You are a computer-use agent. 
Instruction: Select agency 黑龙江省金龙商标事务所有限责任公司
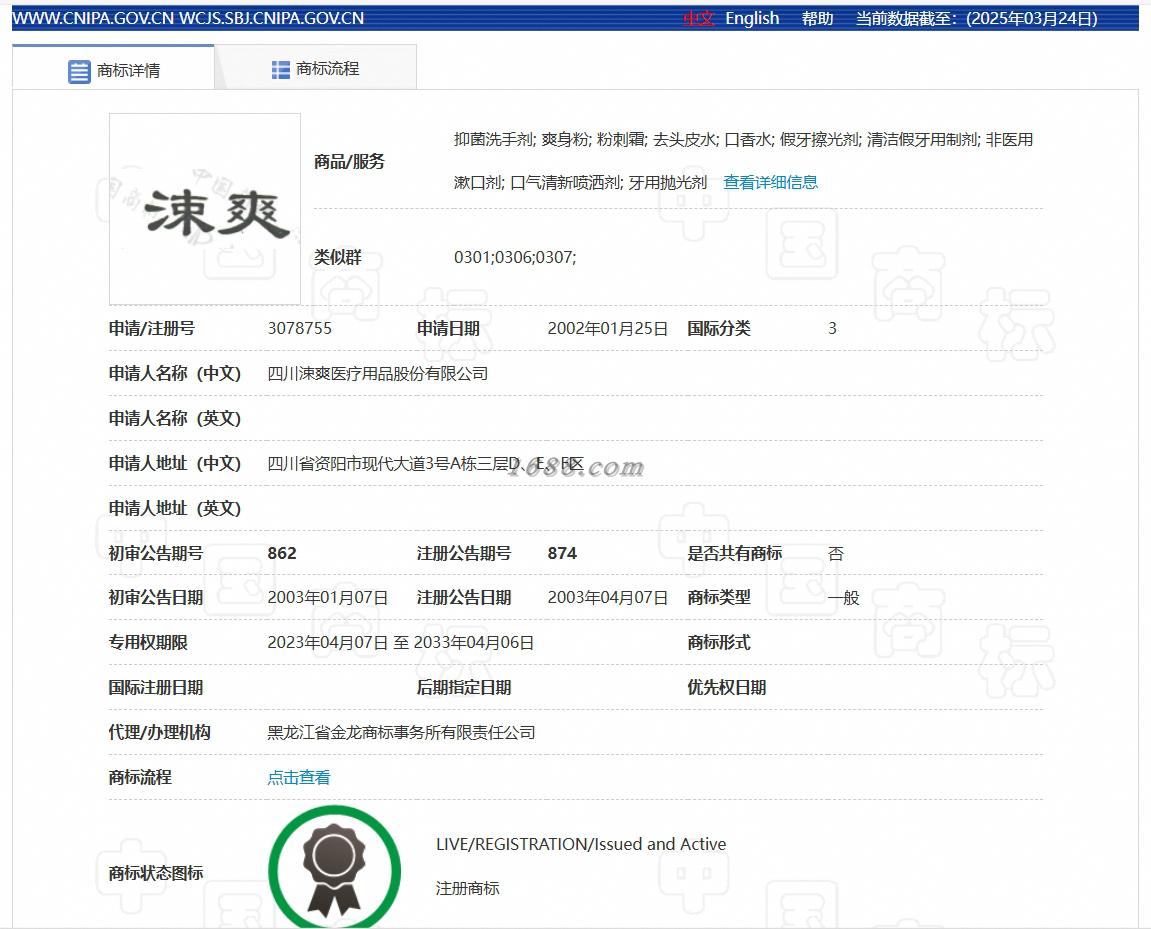401,732
